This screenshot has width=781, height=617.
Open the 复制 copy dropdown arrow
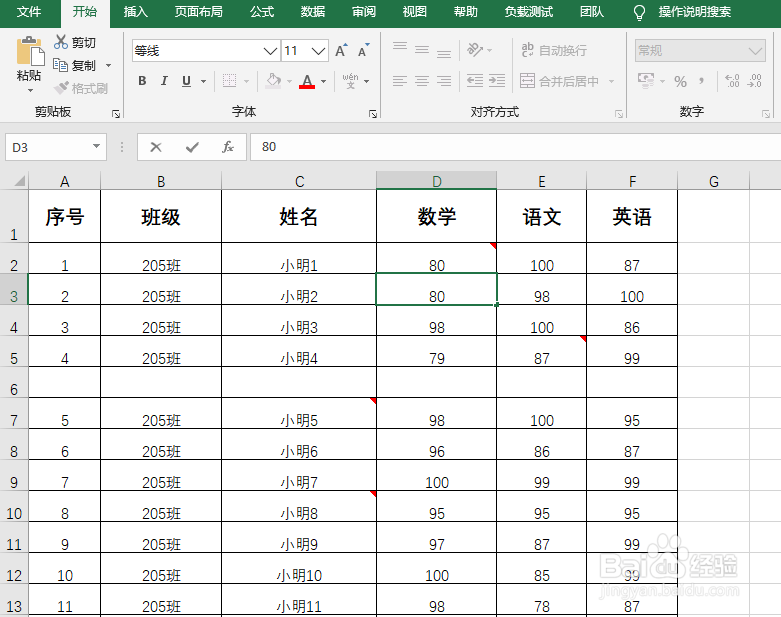[x=108, y=65]
